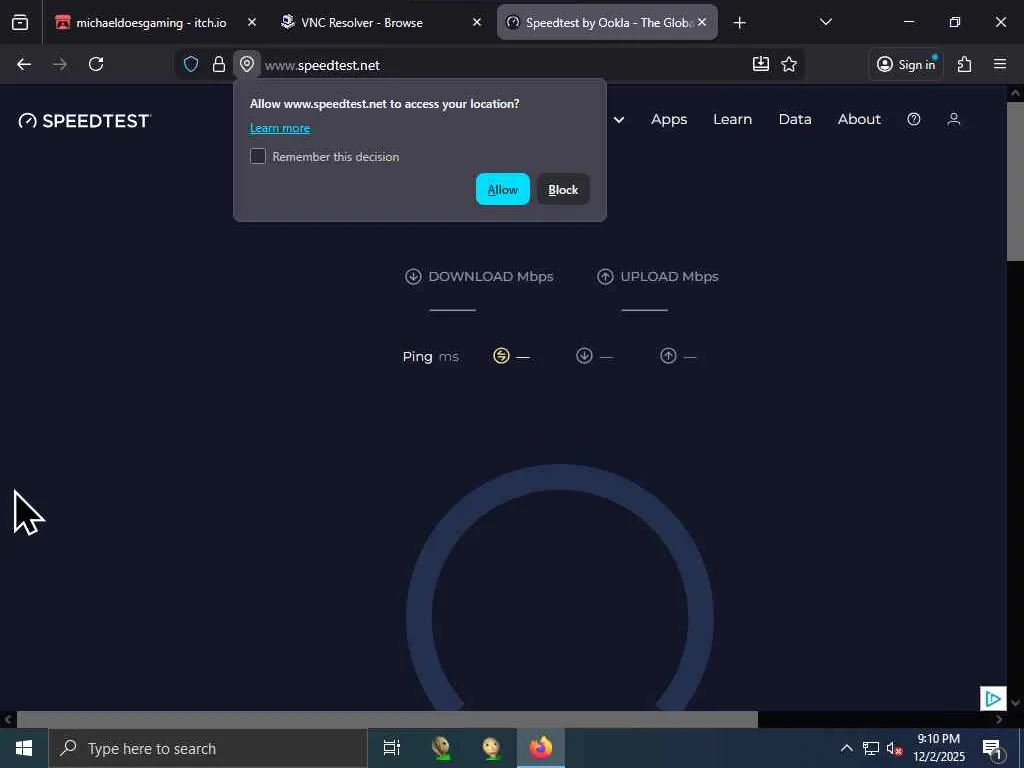Expand the list all tabs dropdown

point(825,23)
